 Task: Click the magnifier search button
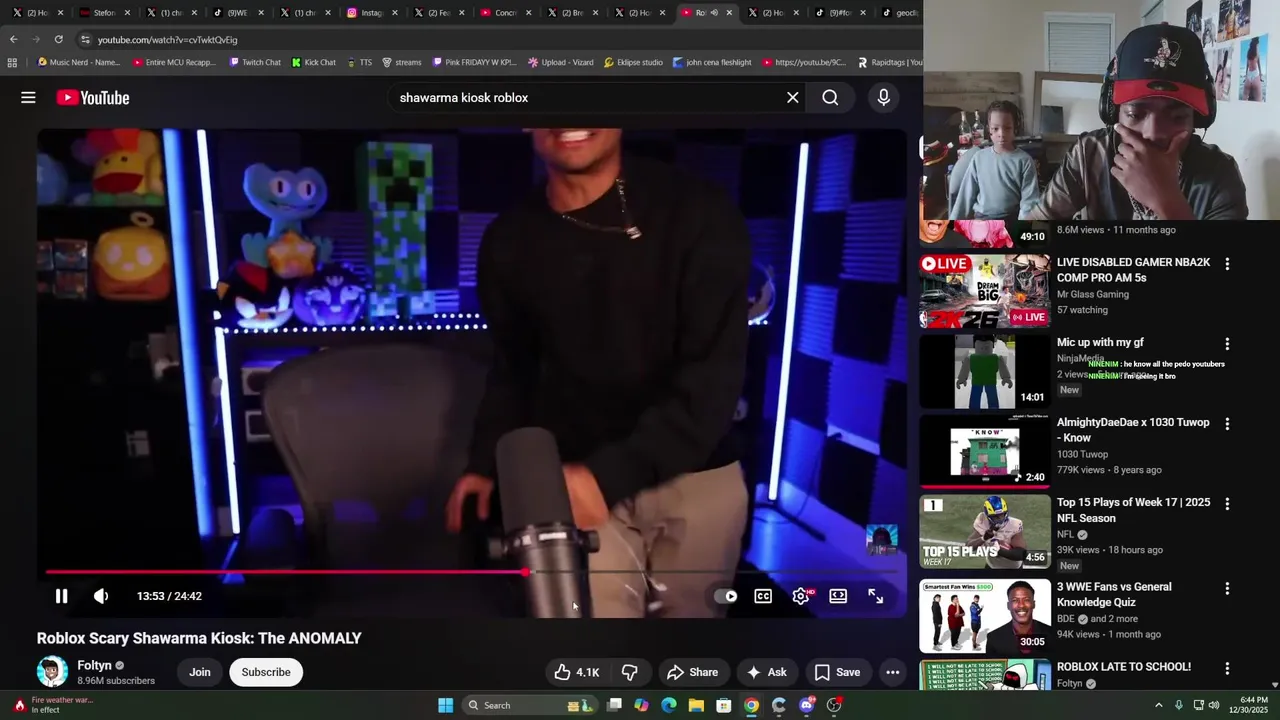click(x=830, y=98)
